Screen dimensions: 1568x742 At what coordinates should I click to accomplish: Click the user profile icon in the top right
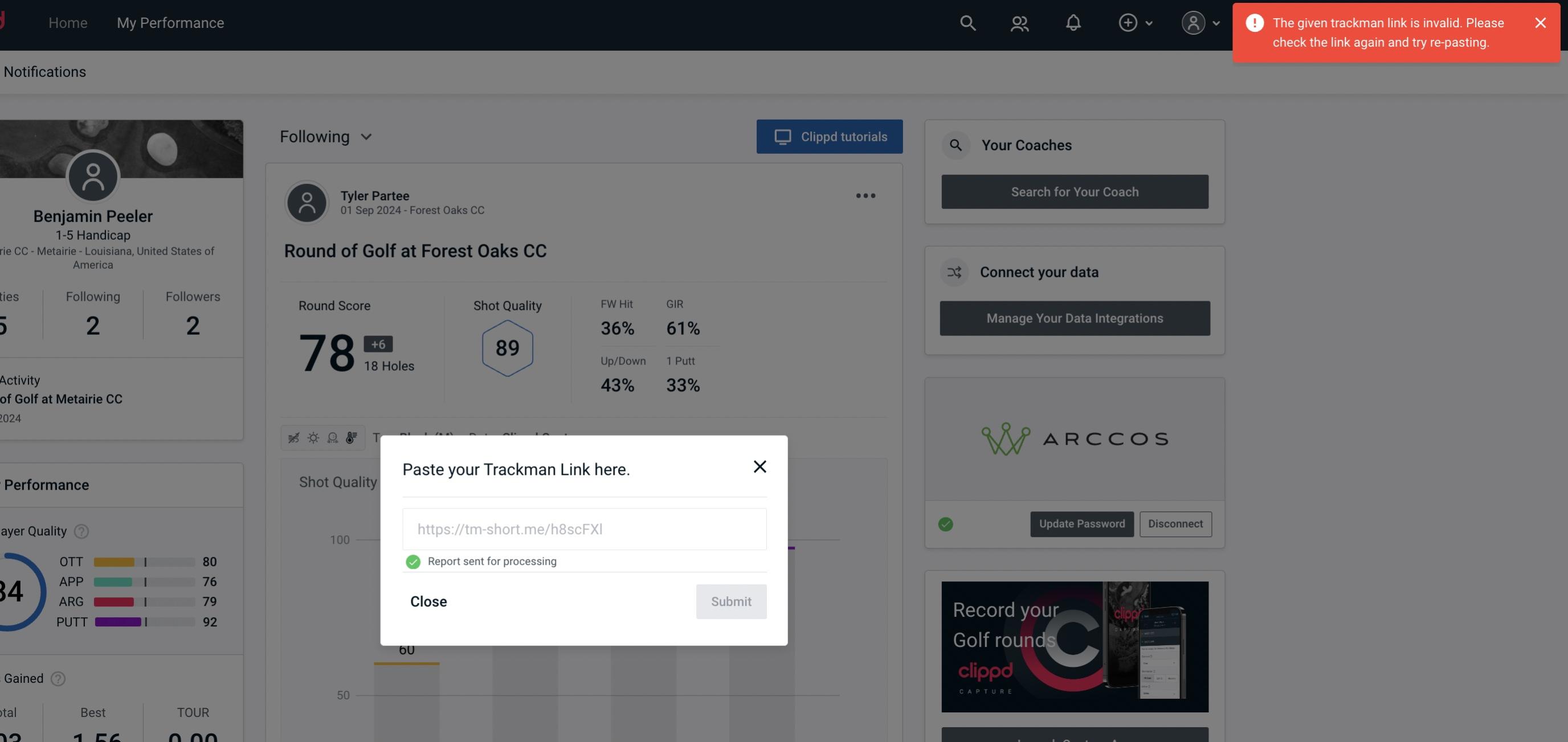pos(1193,22)
